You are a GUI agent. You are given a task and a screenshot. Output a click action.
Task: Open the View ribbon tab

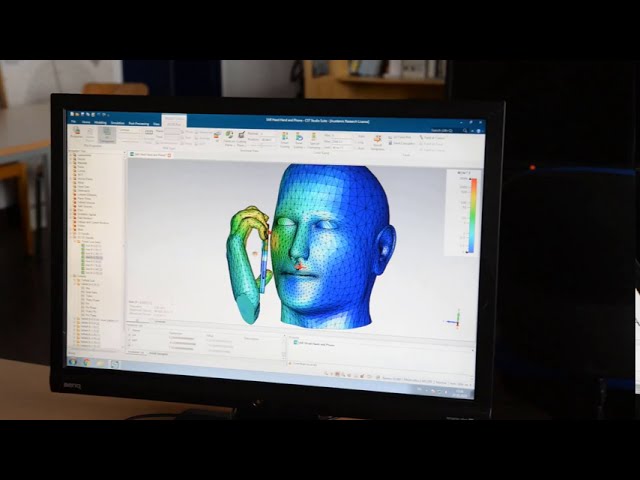pos(156,123)
